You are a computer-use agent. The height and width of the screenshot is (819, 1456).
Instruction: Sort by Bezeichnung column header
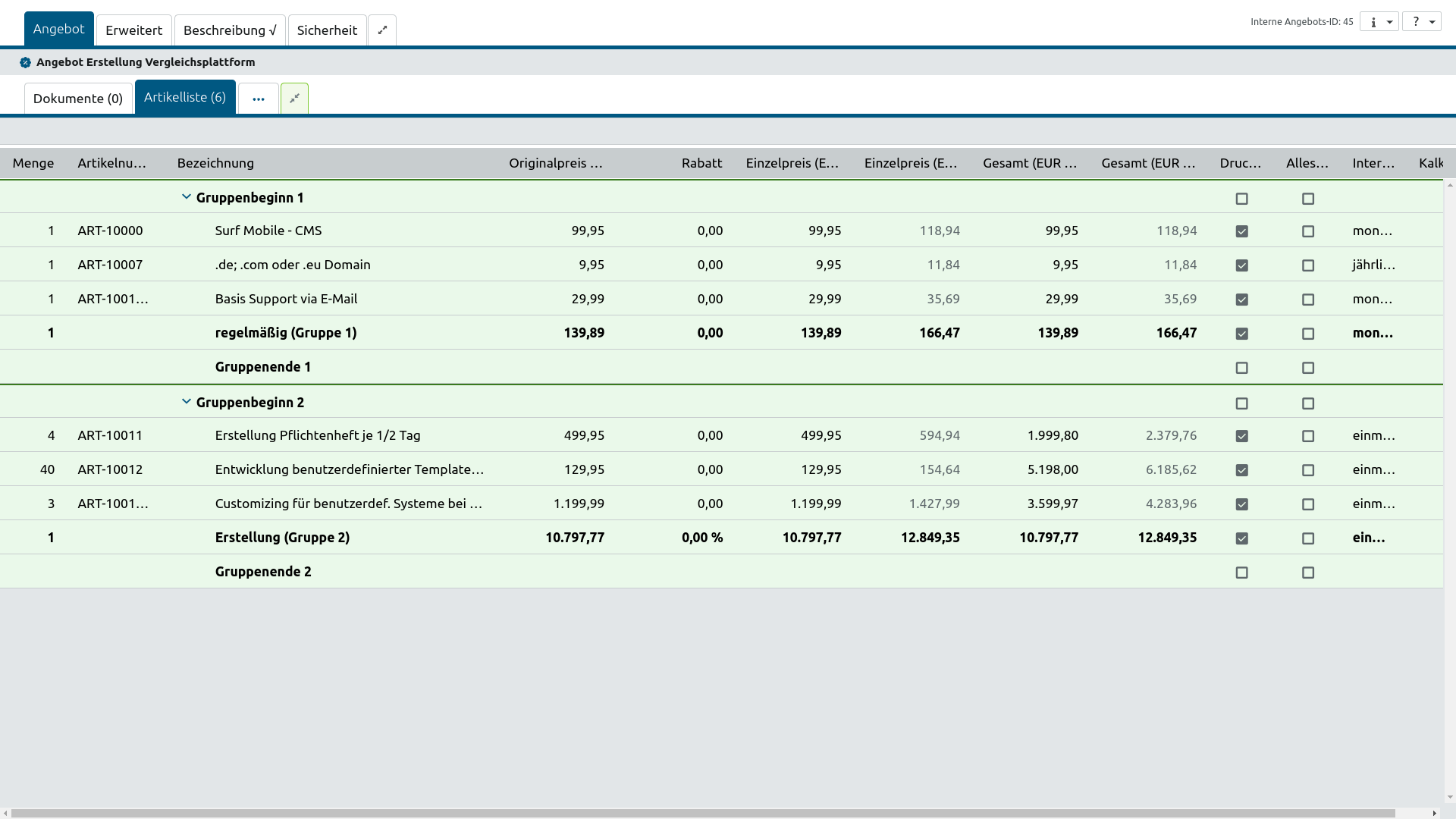215,163
